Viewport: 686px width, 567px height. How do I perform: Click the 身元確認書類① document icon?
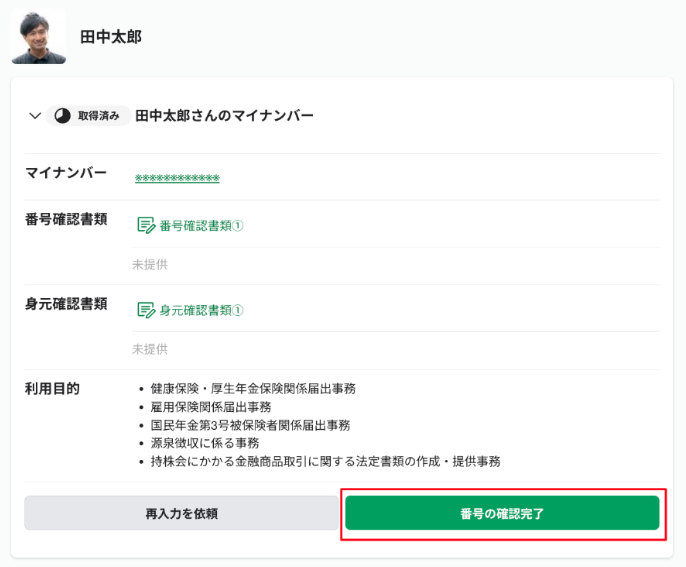click(x=146, y=310)
